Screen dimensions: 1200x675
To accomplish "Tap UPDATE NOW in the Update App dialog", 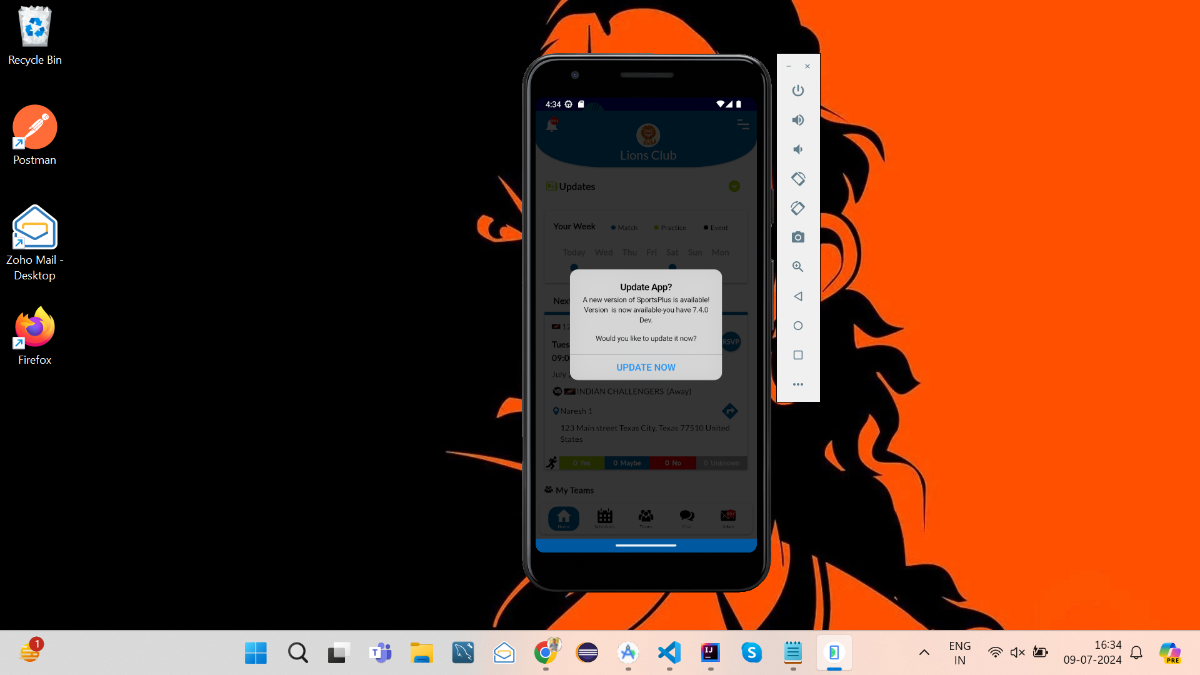I will [x=646, y=367].
